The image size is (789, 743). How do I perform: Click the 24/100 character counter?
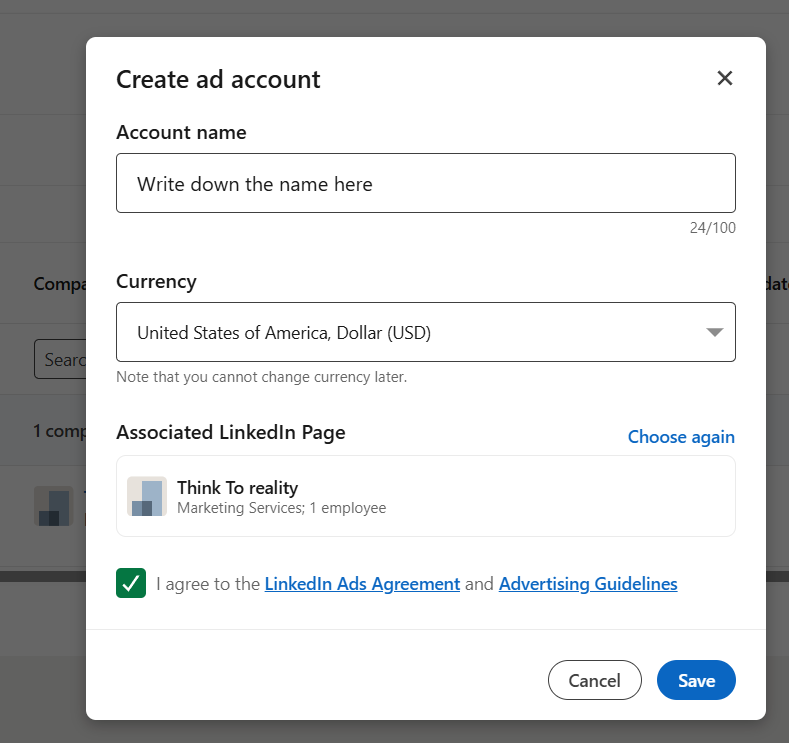(x=712, y=228)
